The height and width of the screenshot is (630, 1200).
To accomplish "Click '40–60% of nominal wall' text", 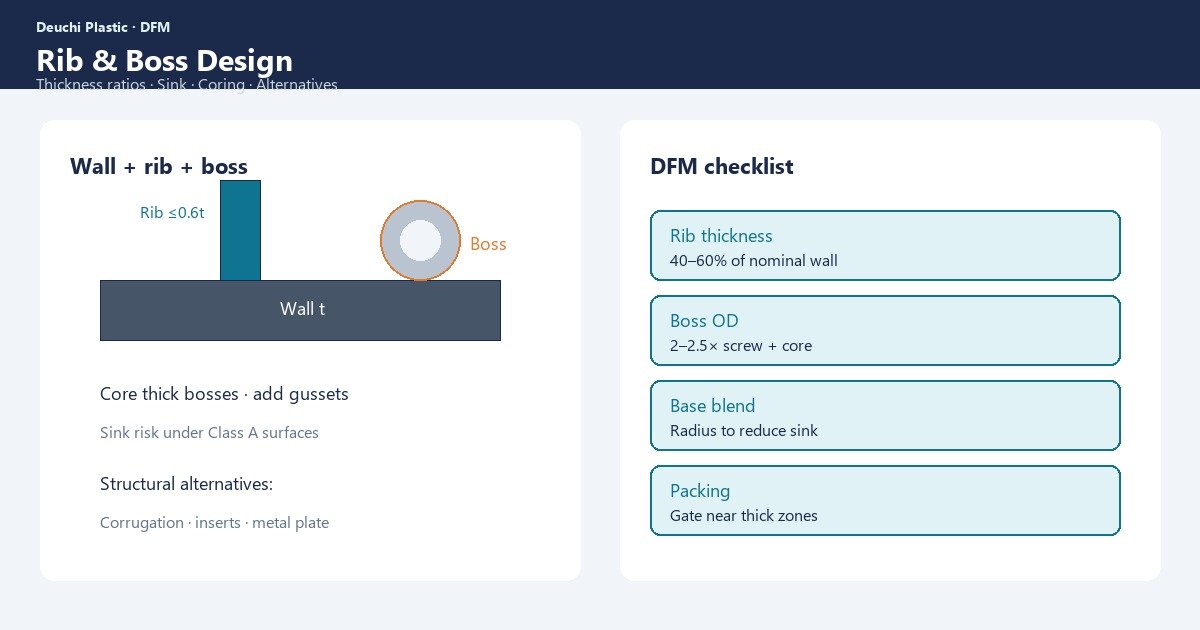I will [x=754, y=261].
